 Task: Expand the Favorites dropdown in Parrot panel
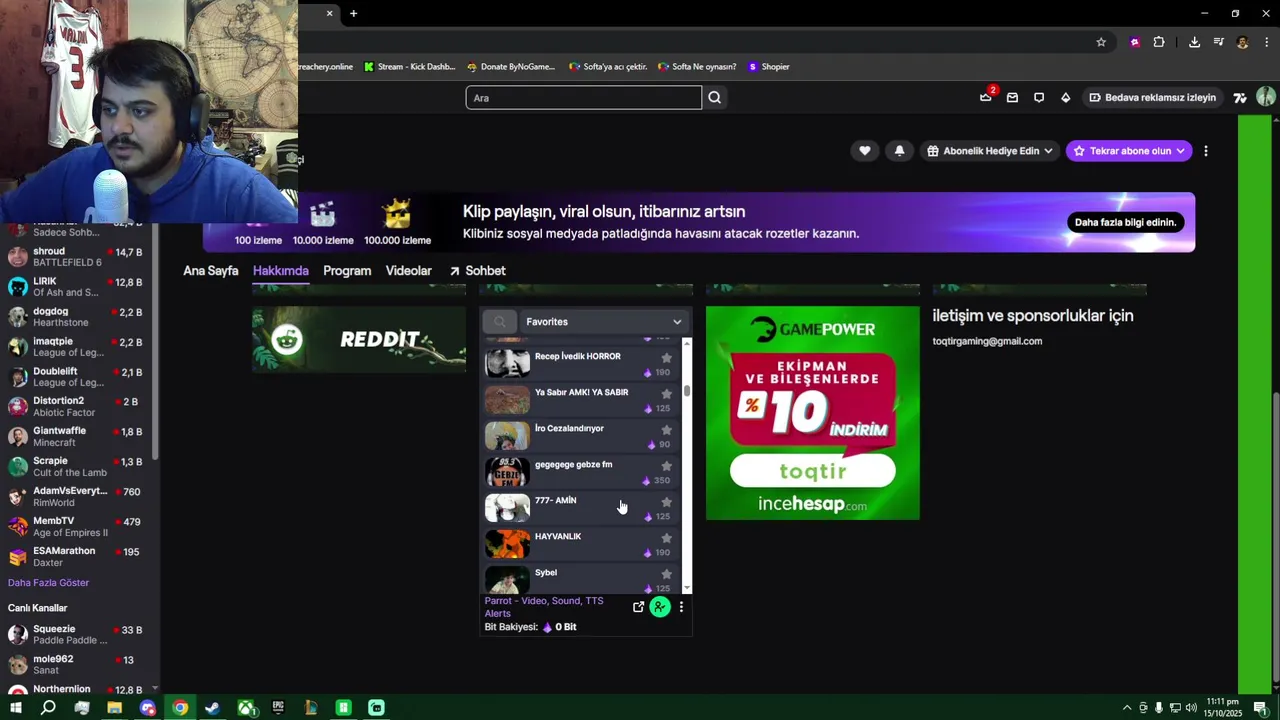[604, 322]
